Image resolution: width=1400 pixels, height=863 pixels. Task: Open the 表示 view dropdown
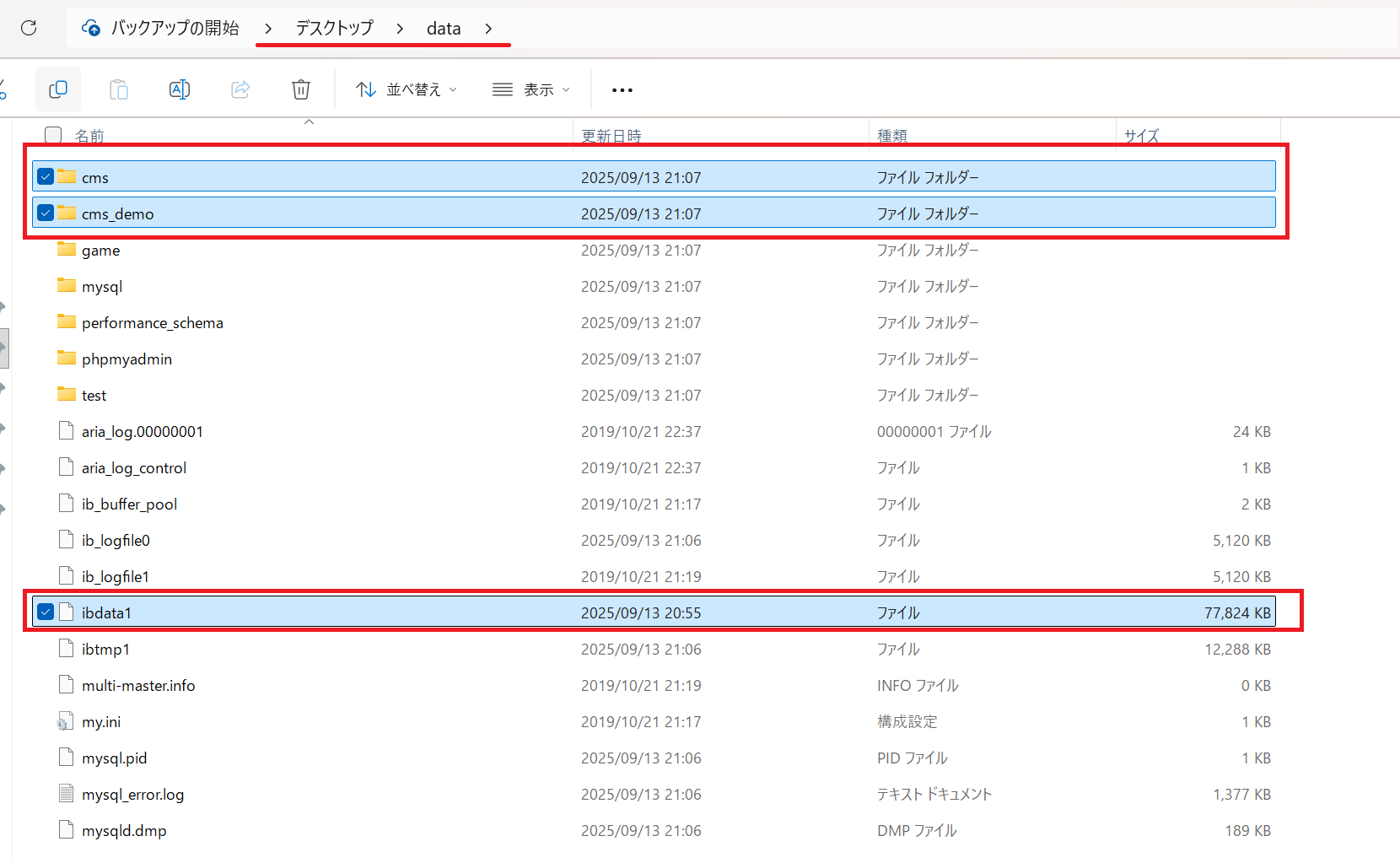(x=531, y=89)
